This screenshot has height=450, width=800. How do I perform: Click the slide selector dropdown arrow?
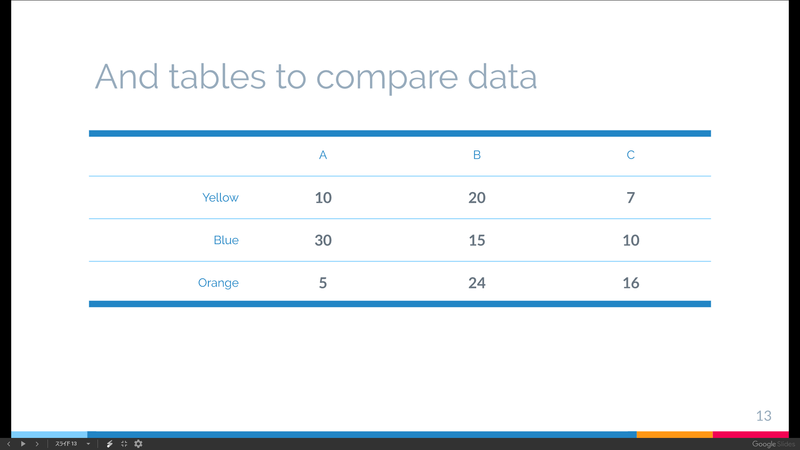tap(88, 444)
